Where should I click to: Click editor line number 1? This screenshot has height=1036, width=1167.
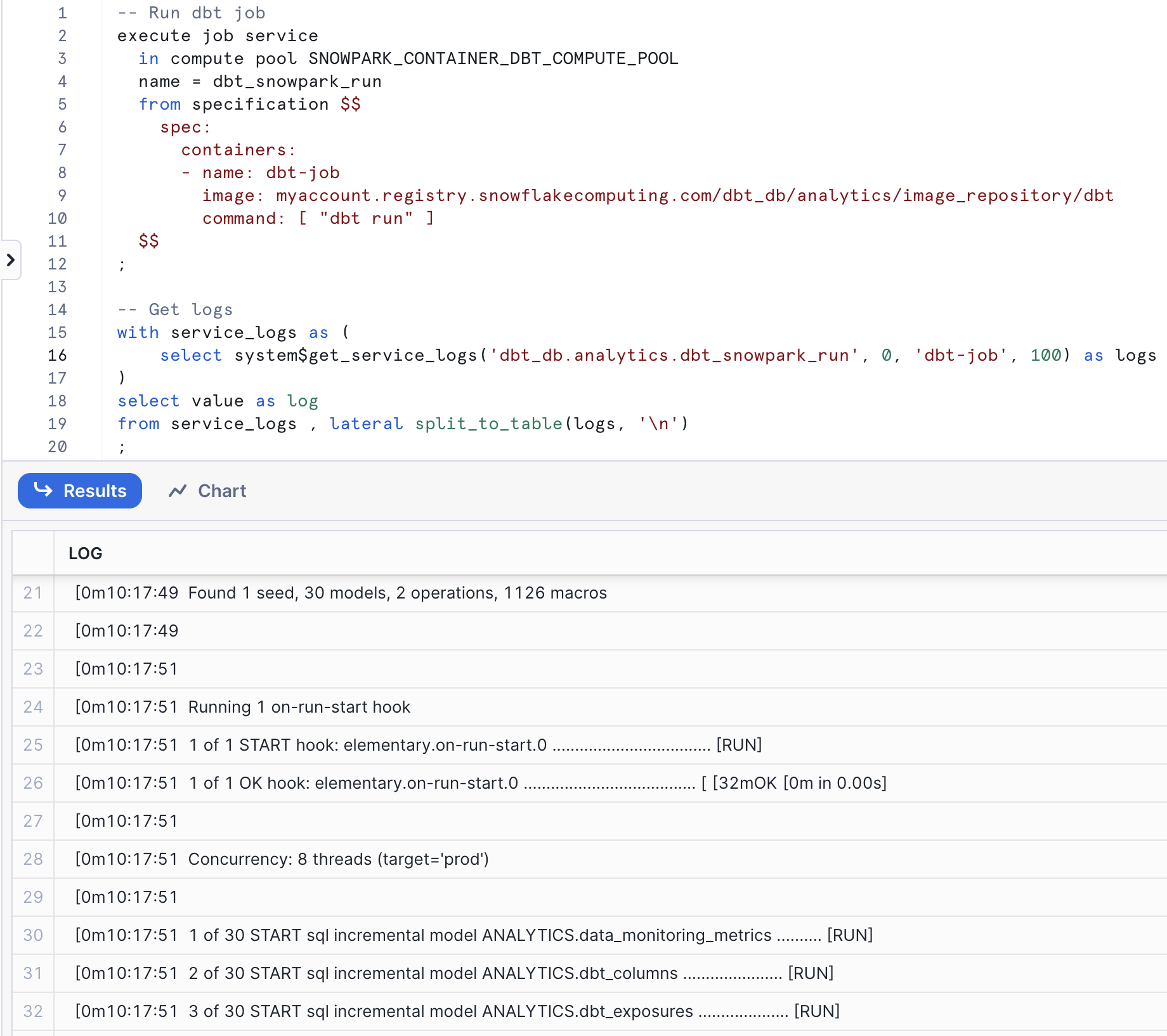pos(62,13)
